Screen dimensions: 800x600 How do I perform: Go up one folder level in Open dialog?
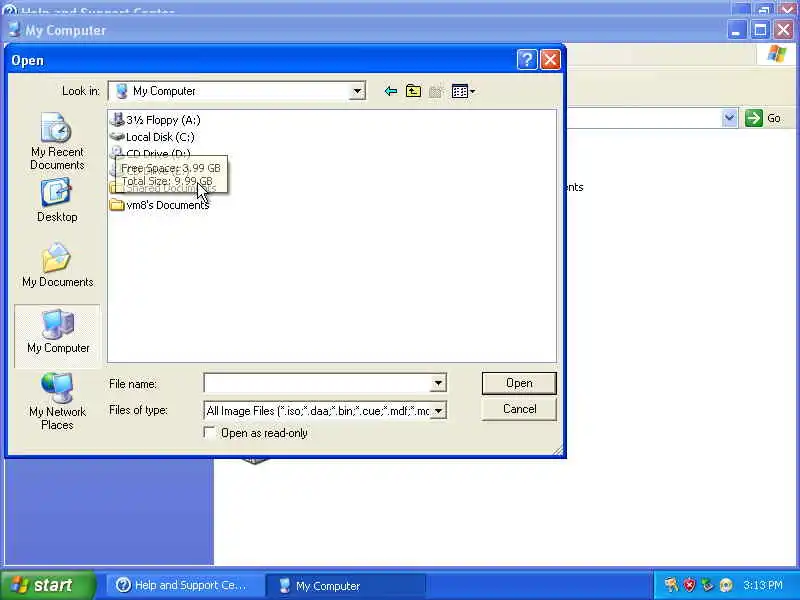(x=413, y=91)
